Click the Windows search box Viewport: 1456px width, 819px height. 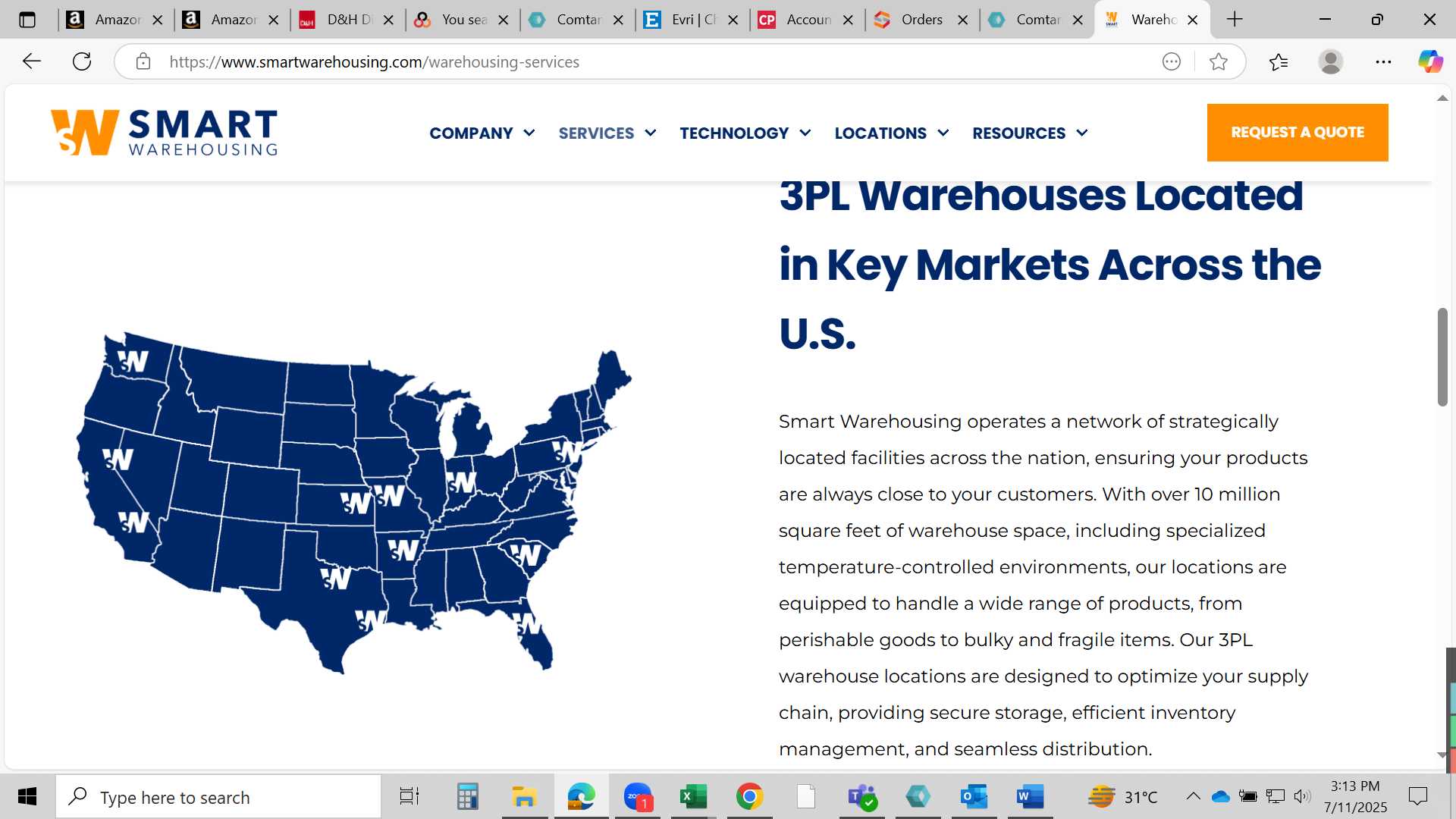click(218, 796)
